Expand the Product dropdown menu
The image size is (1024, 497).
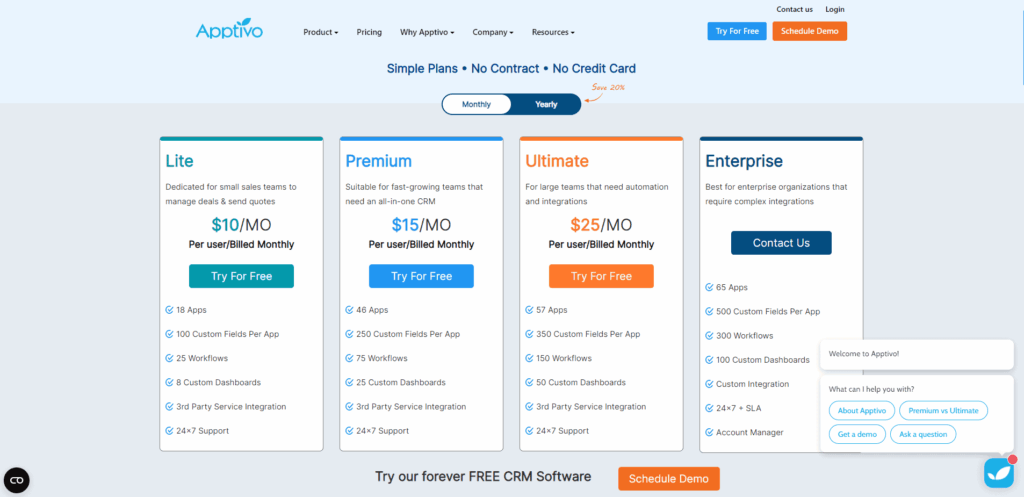coord(321,32)
